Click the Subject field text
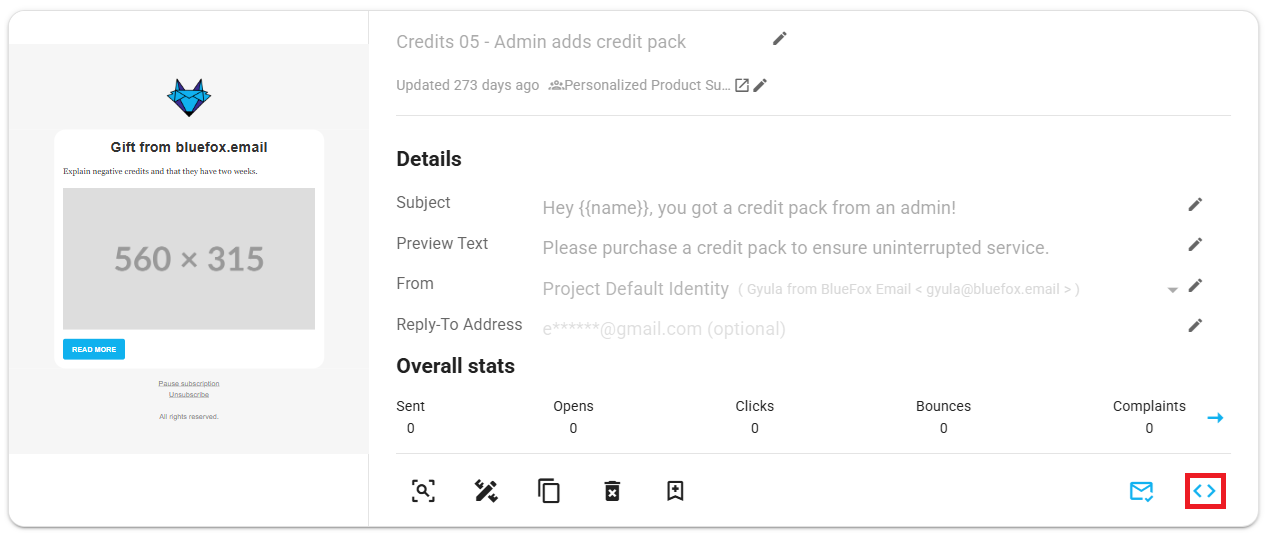Image resolution: width=1268 pixels, height=533 pixels. click(x=749, y=208)
